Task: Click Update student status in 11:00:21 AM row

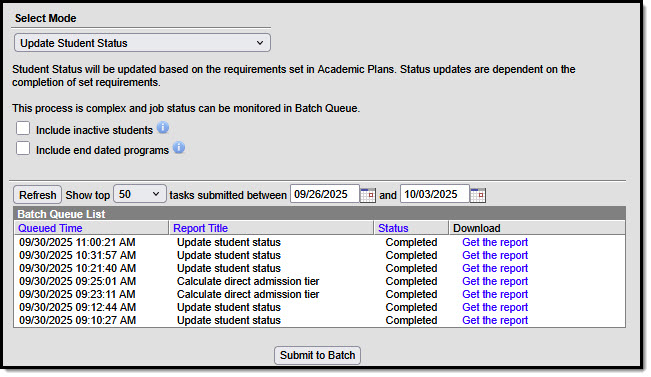Action: (x=229, y=242)
